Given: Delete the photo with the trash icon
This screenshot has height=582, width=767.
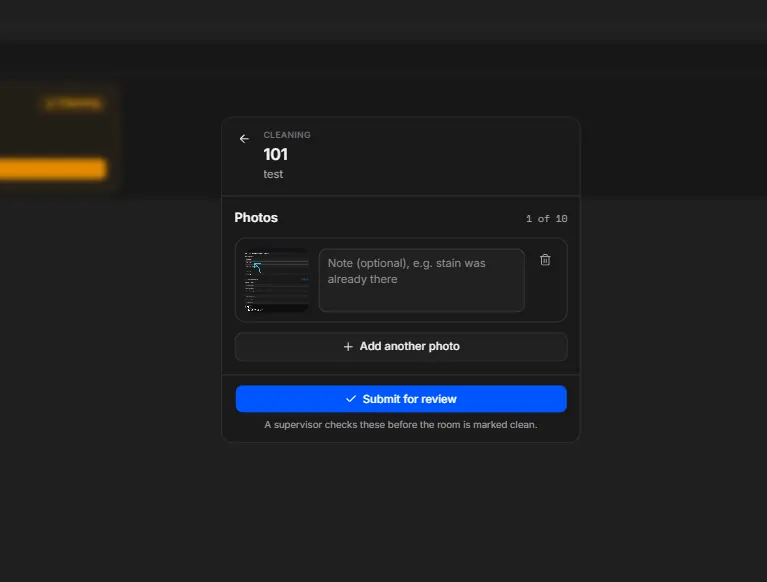Looking at the screenshot, I should pos(545,260).
